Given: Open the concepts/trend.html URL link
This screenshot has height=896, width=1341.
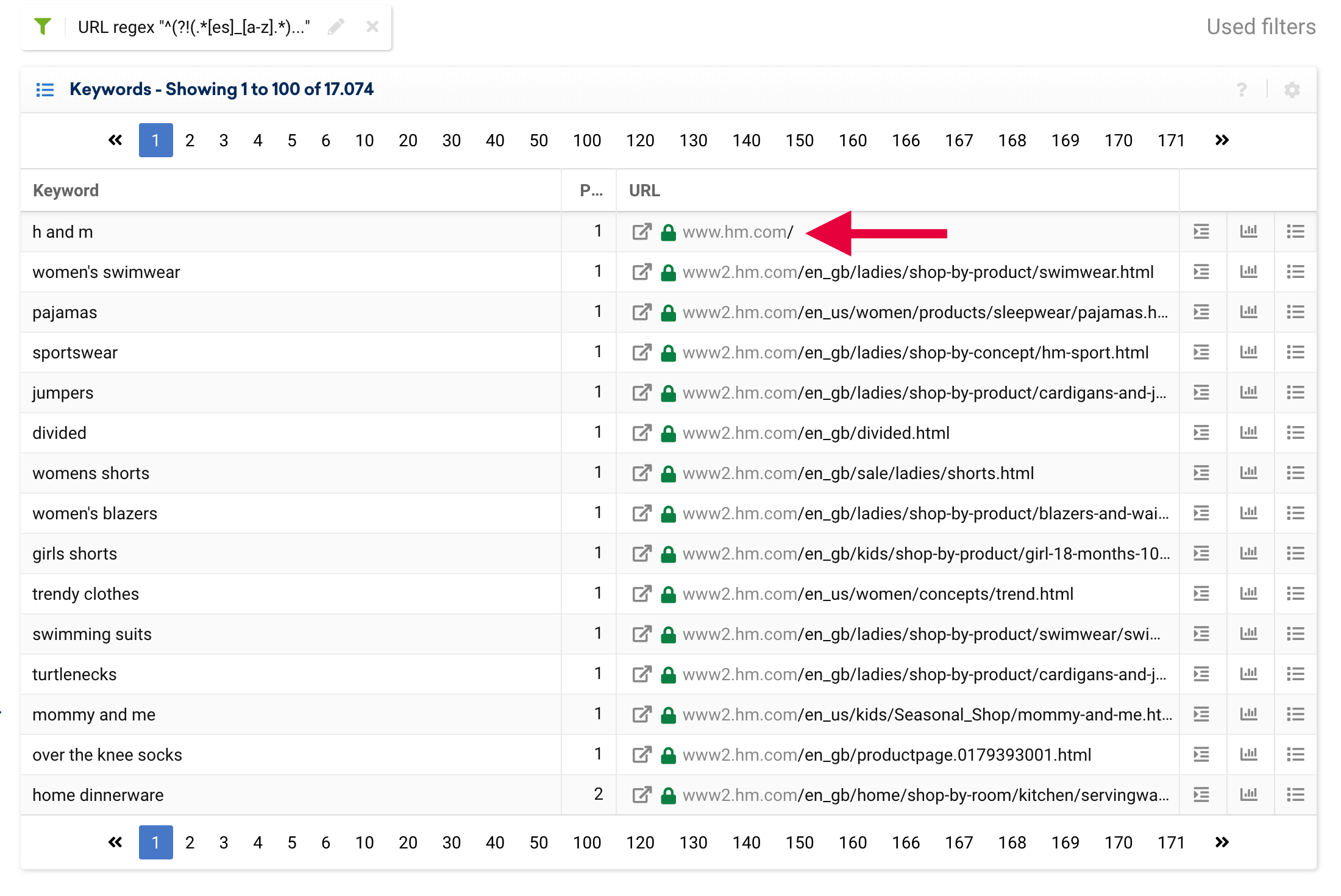Looking at the screenshot, I should (x=878, y=594).
